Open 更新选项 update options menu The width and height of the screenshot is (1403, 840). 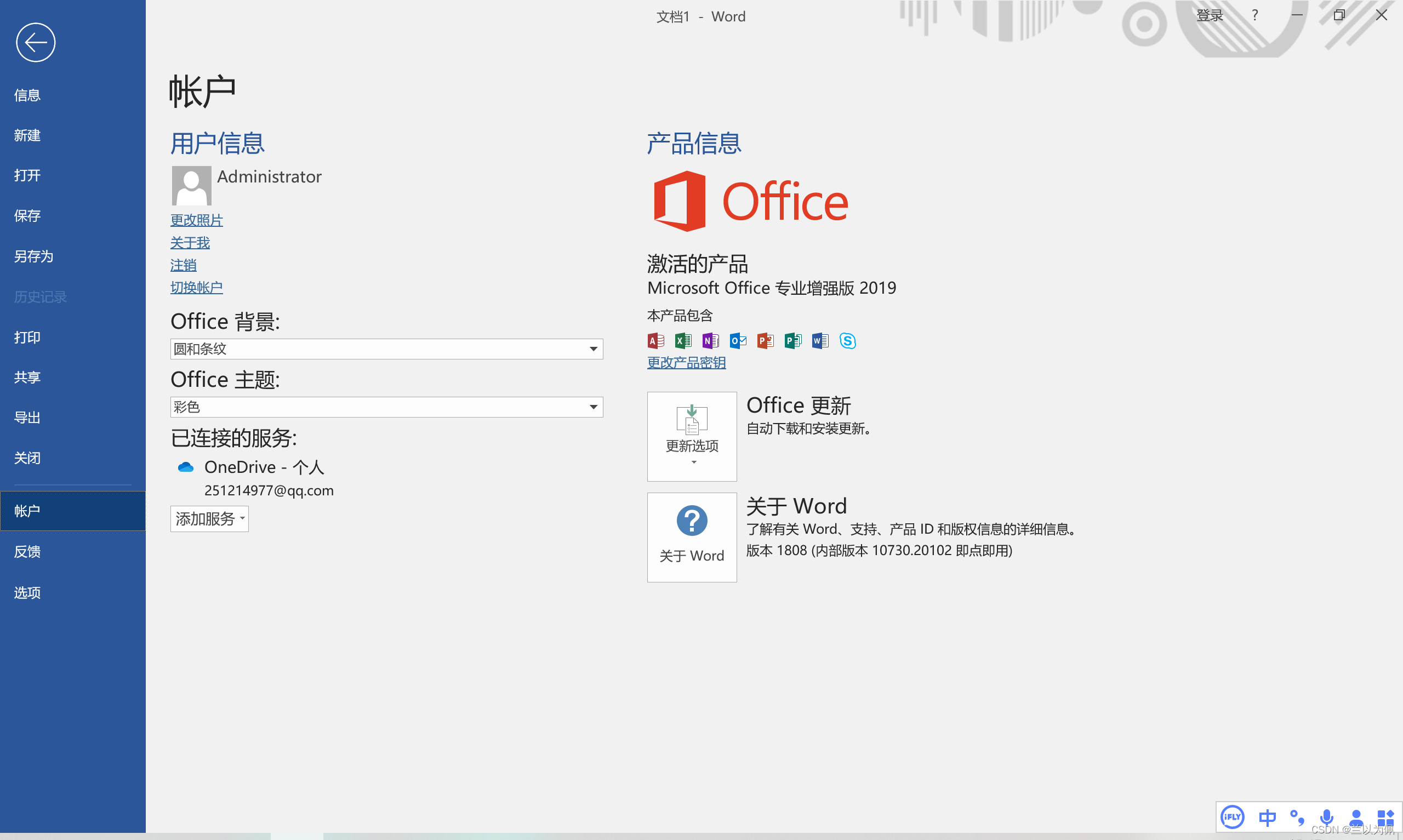(x=692, y=436)
